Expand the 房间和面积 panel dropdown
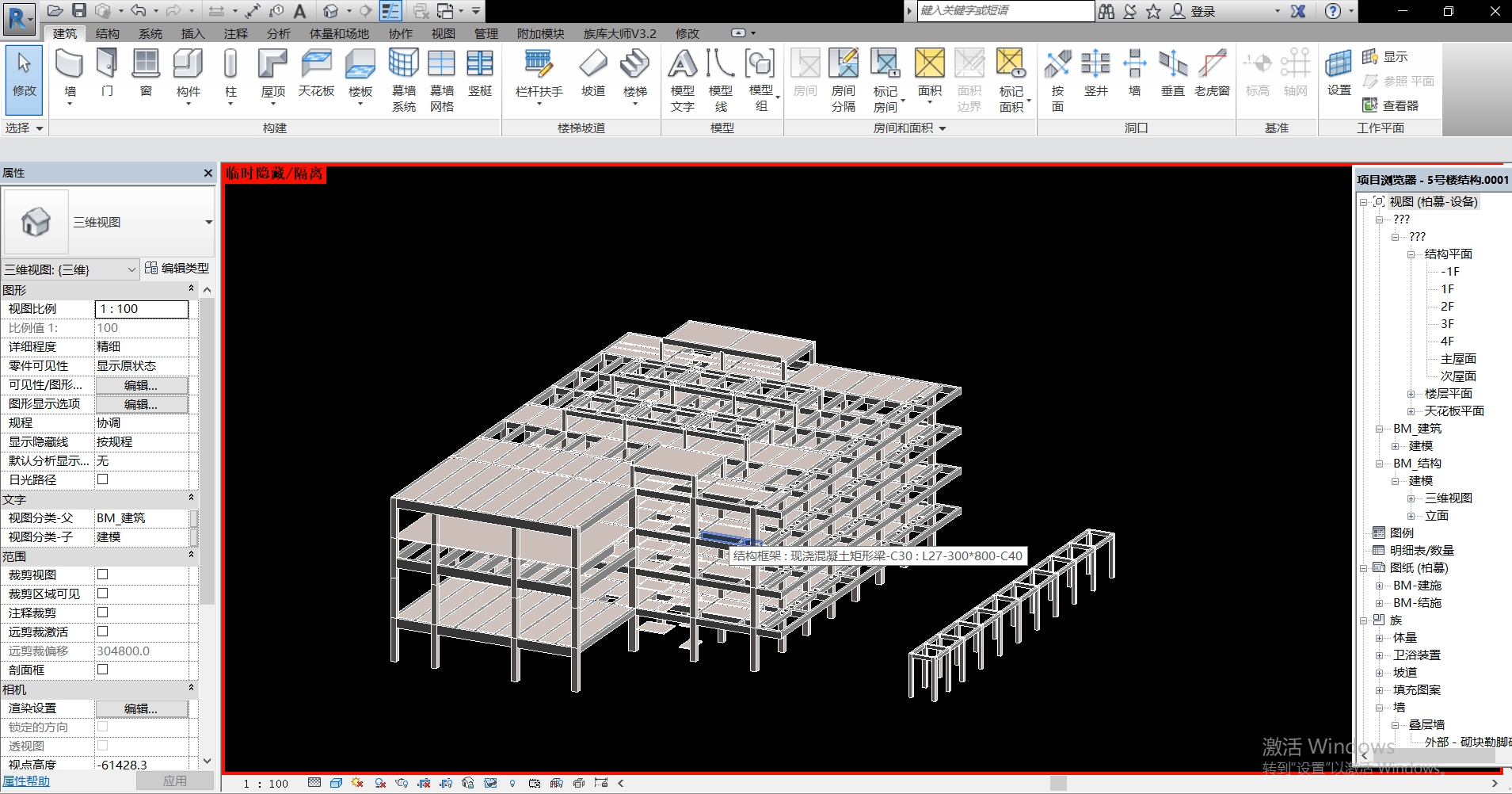1512x794 pixels. tap(943, 128)
